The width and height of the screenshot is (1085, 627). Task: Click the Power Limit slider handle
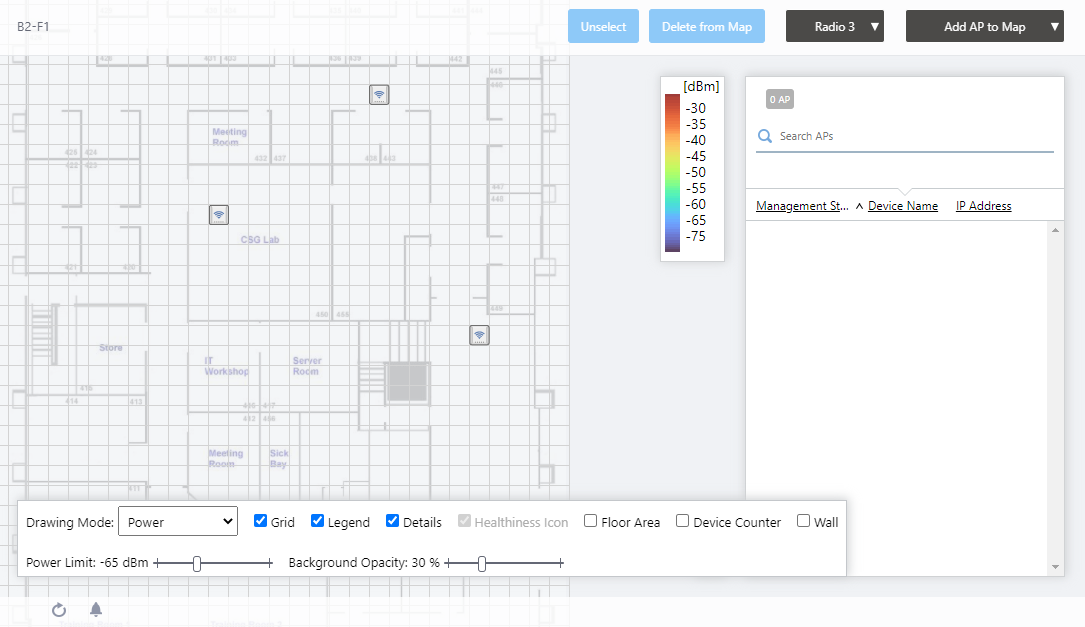(x=197, y=563)
